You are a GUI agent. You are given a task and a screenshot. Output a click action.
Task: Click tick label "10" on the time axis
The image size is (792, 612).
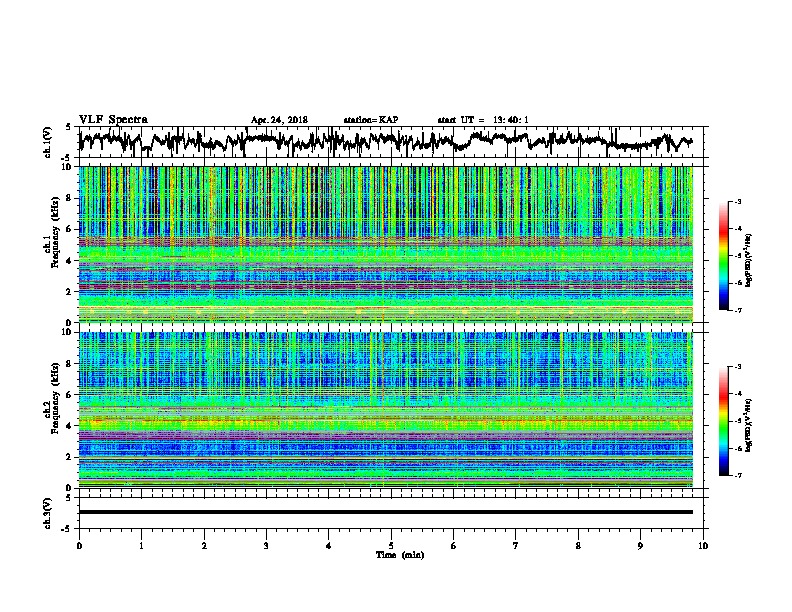tap(703, 546)
